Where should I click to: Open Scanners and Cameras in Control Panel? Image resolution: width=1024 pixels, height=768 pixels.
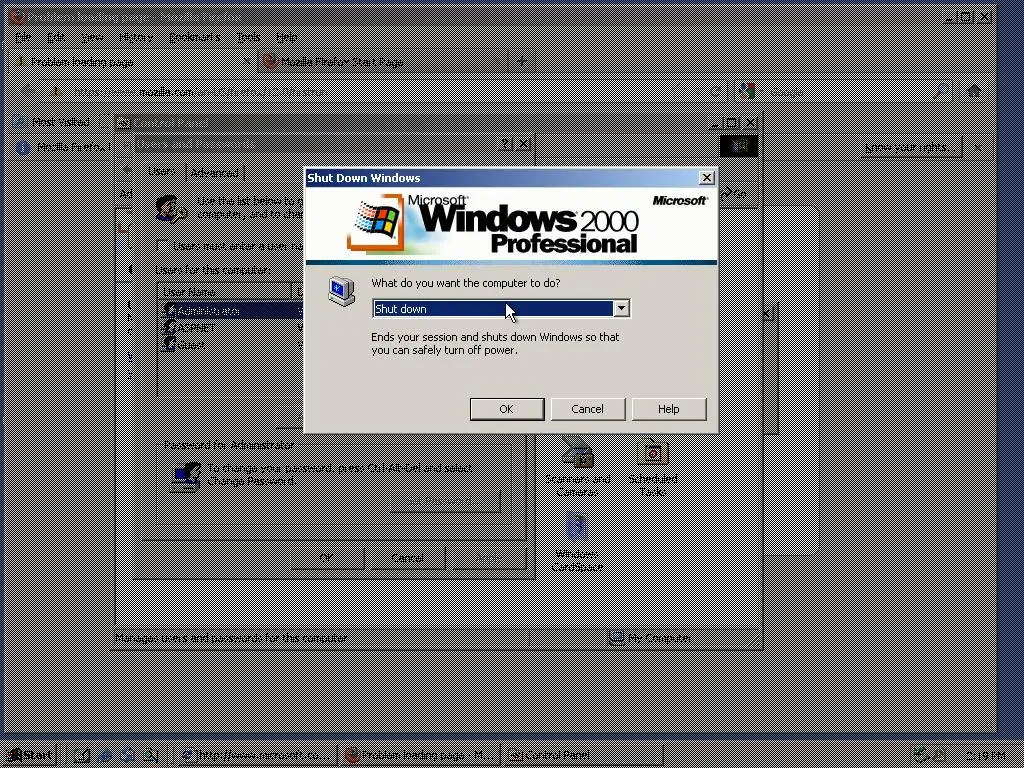(577, 466)
